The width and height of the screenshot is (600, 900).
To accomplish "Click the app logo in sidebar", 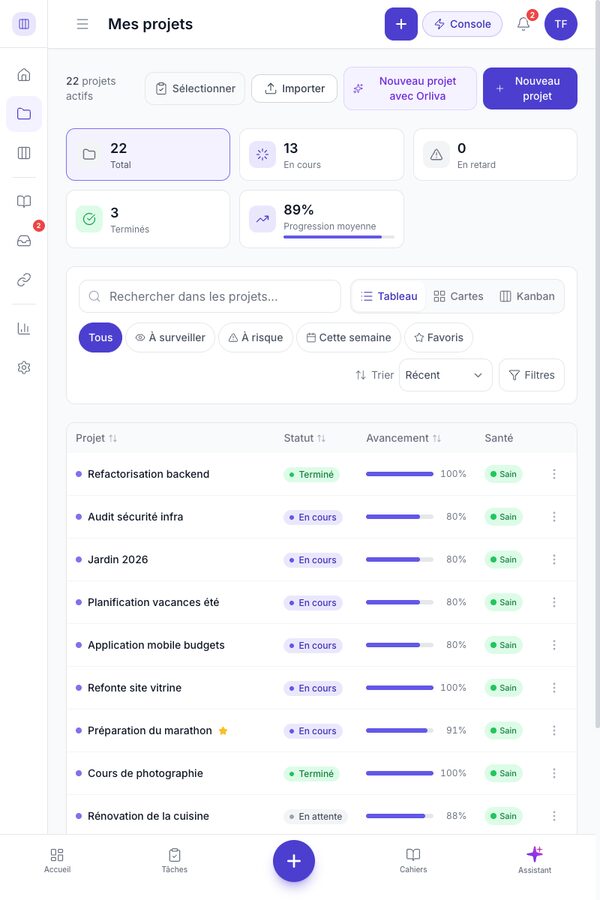I will click(x=24, y=24).
